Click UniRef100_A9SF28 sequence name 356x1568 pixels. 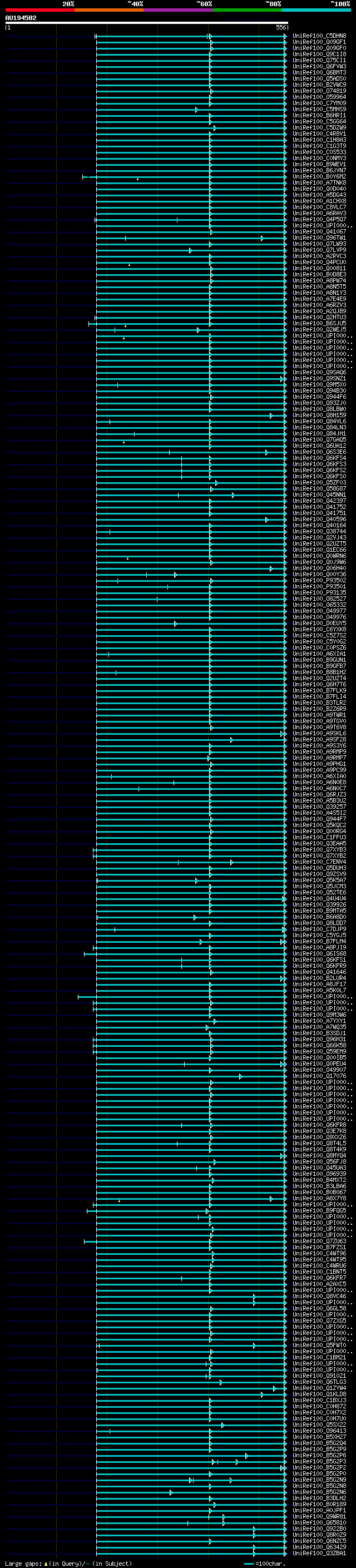point(319,740)
